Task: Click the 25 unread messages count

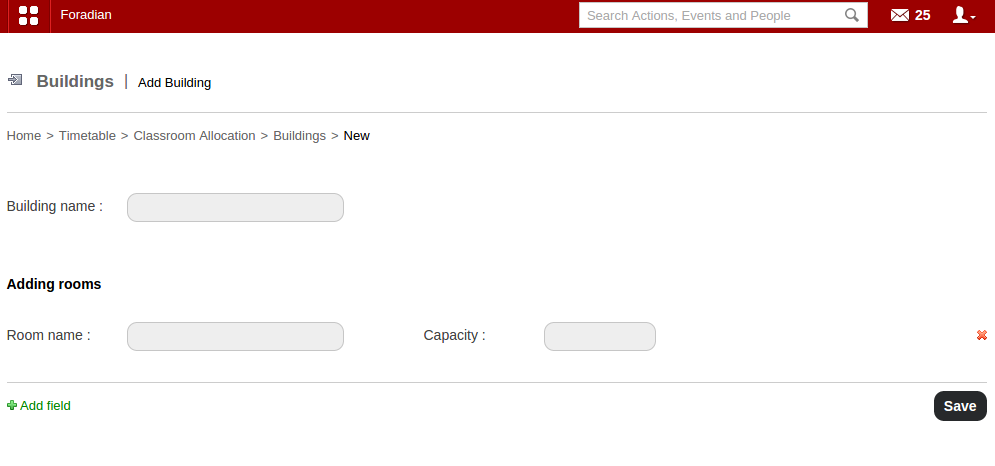Action: click(922, 15)
